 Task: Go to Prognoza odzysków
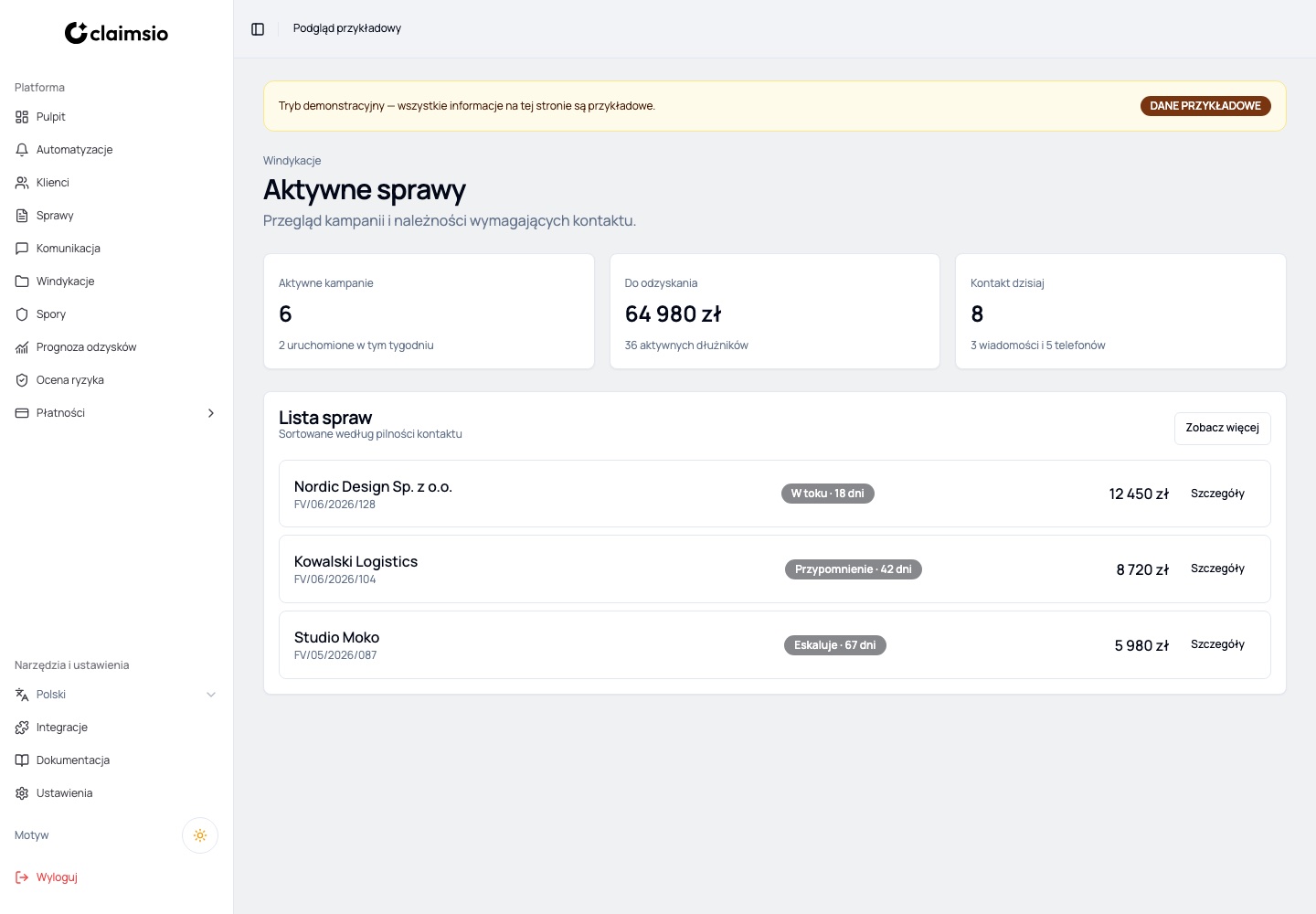(116, 347)
